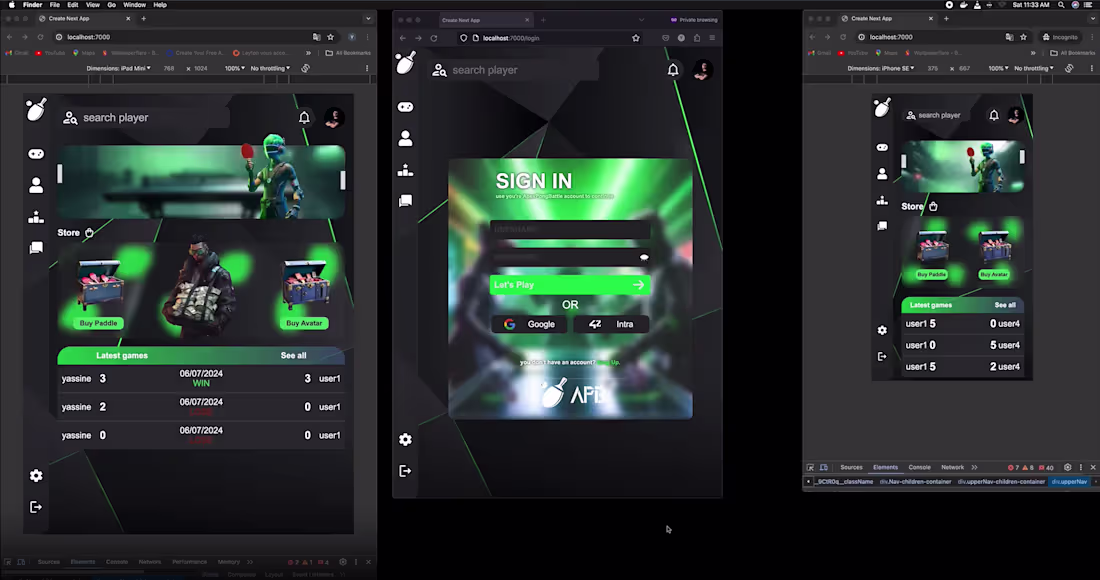The width and height of the screenshot is (1100, 580).
Task: Click the Sign Up link under sign in form
Action: coord(608,363)
